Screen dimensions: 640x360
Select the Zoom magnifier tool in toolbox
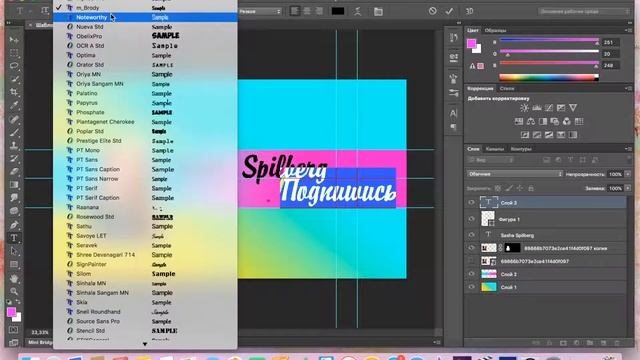(x=14, y=291)
